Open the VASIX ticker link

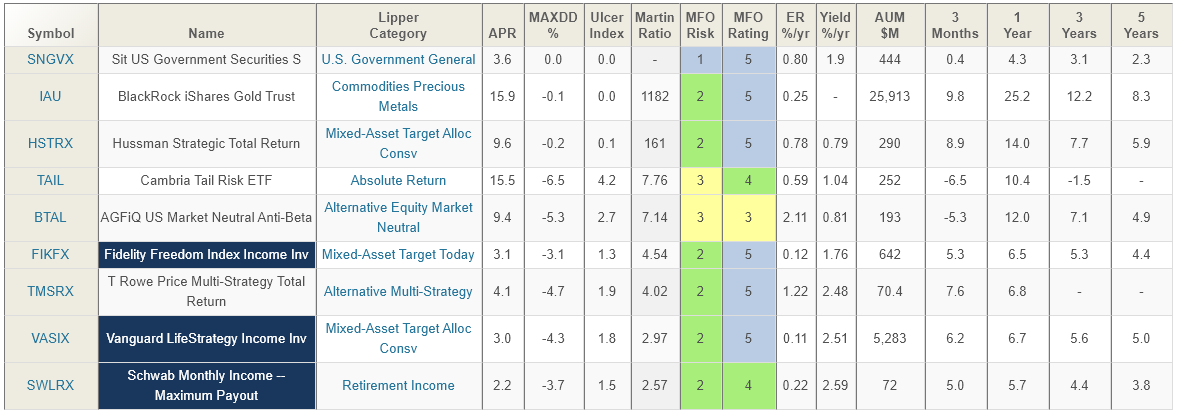click(x=49, y=338)
